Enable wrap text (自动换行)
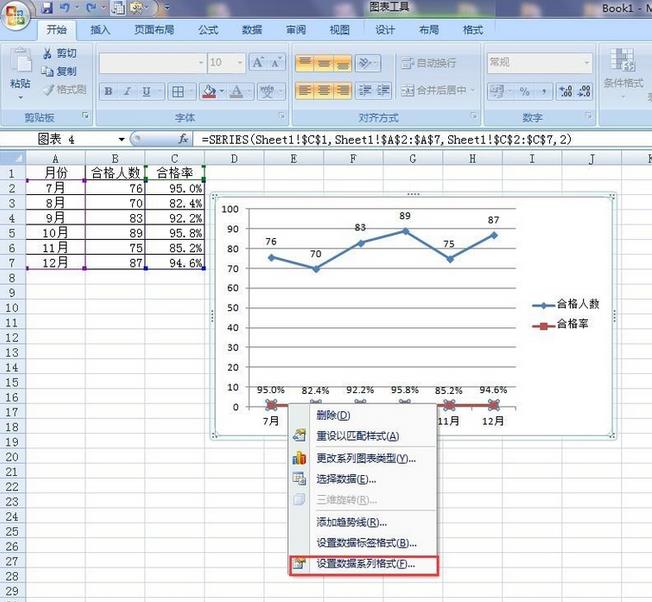 coord(428,63)
